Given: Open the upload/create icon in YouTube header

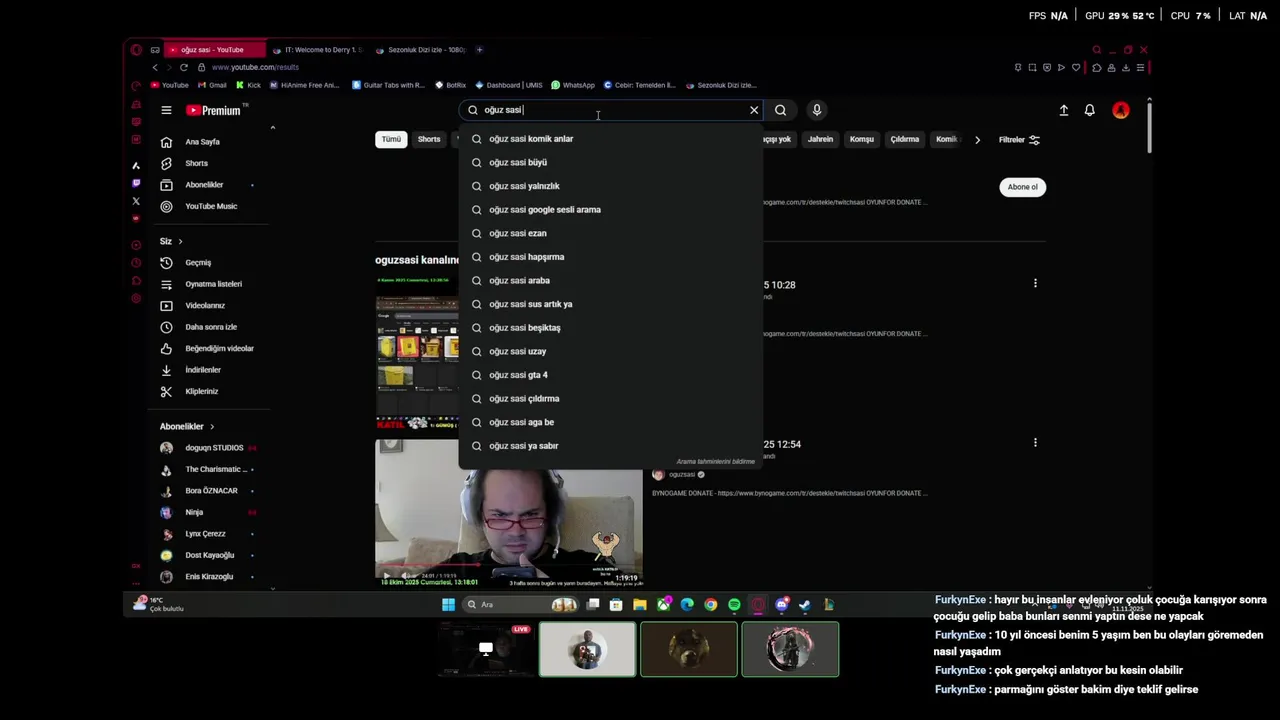Looking at the screenshot, I should pyautogui.click(x=1064, y=110).
